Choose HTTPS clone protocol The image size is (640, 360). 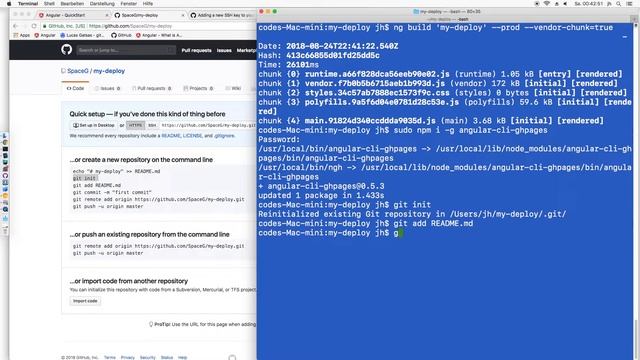136,125
